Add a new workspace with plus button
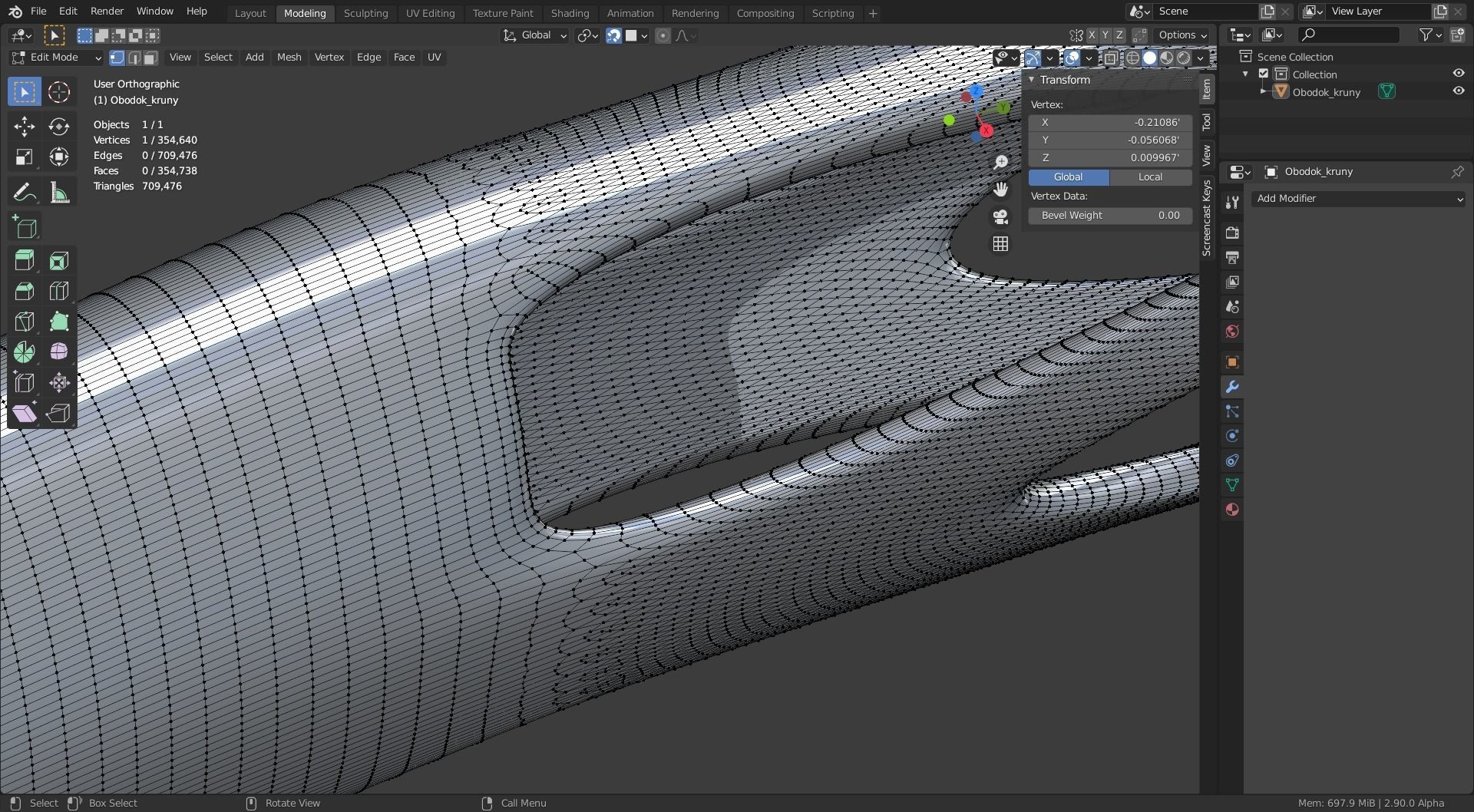The image size is (1474, 812). pos(873,13)
